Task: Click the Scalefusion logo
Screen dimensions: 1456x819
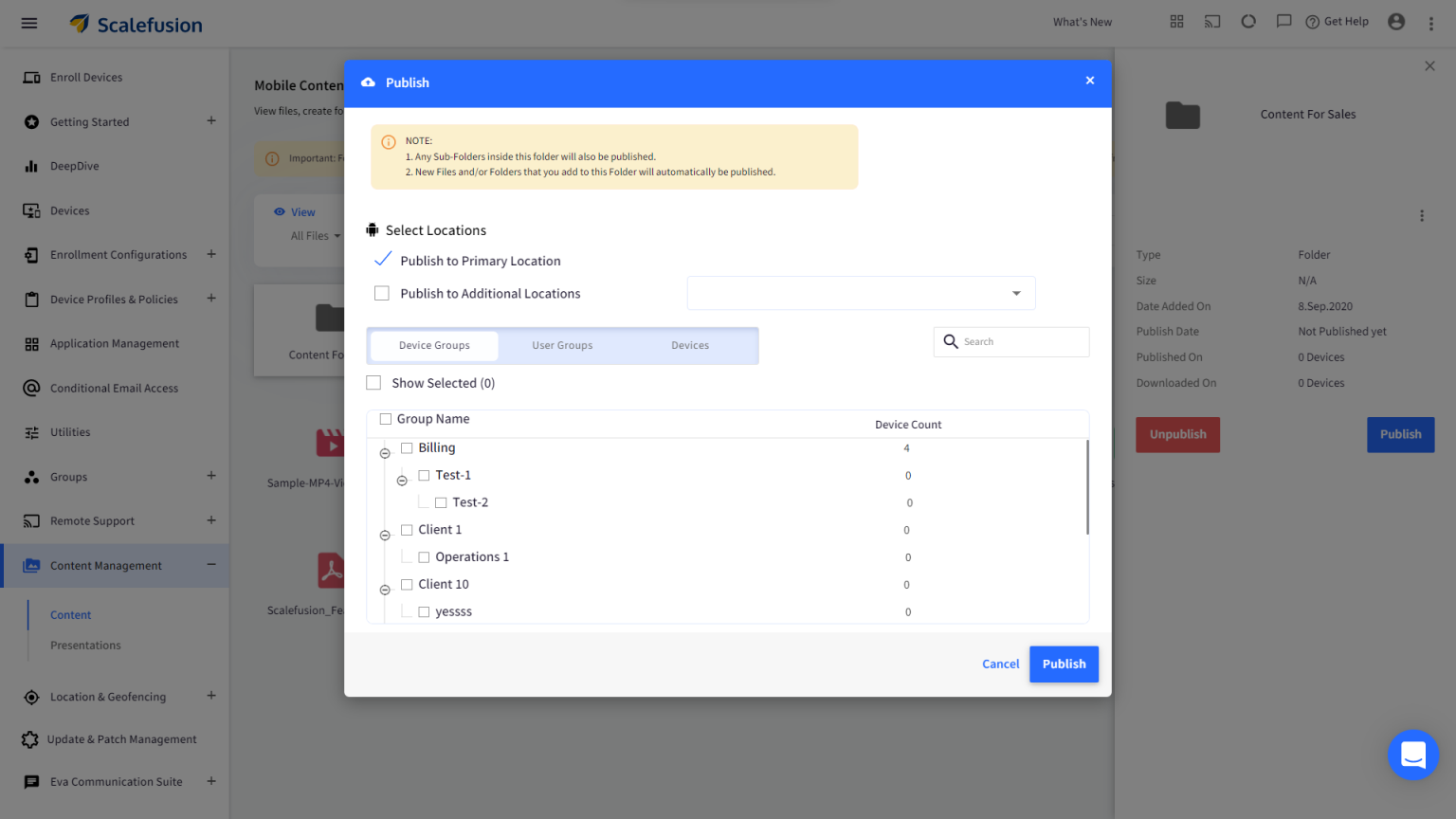Action: [x=136, y=24]
